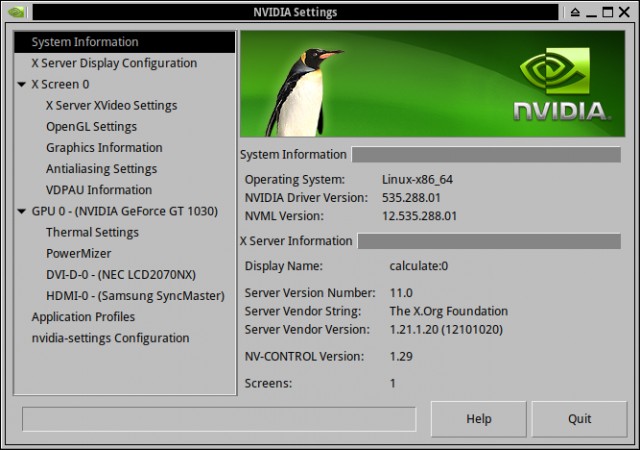
Task: Click the NVIDIA window menu icon in title bar
Action: click(x=16, y=12)
